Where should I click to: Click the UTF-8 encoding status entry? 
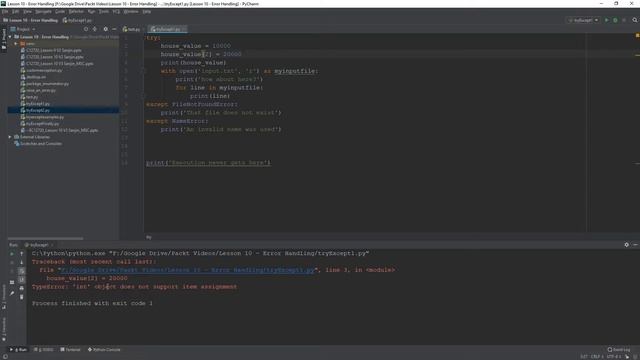click(x=613, y=357)
